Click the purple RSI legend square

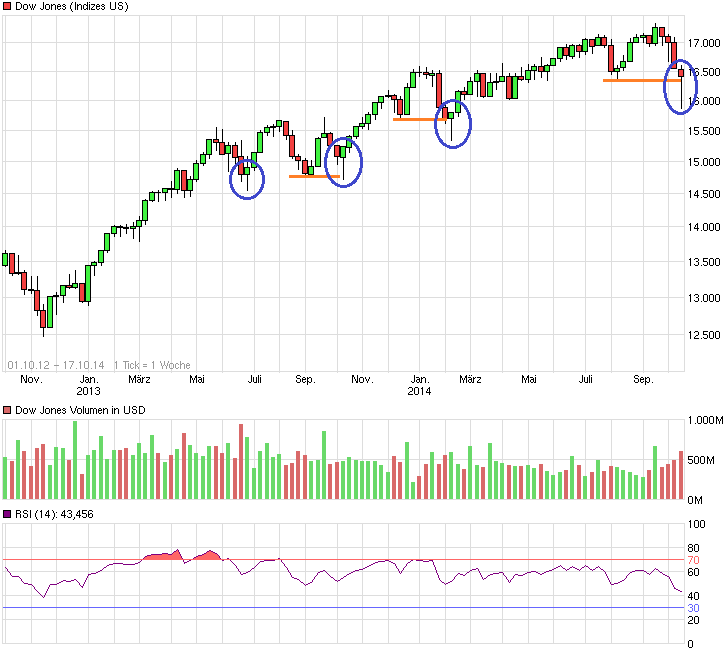point(7,514)
